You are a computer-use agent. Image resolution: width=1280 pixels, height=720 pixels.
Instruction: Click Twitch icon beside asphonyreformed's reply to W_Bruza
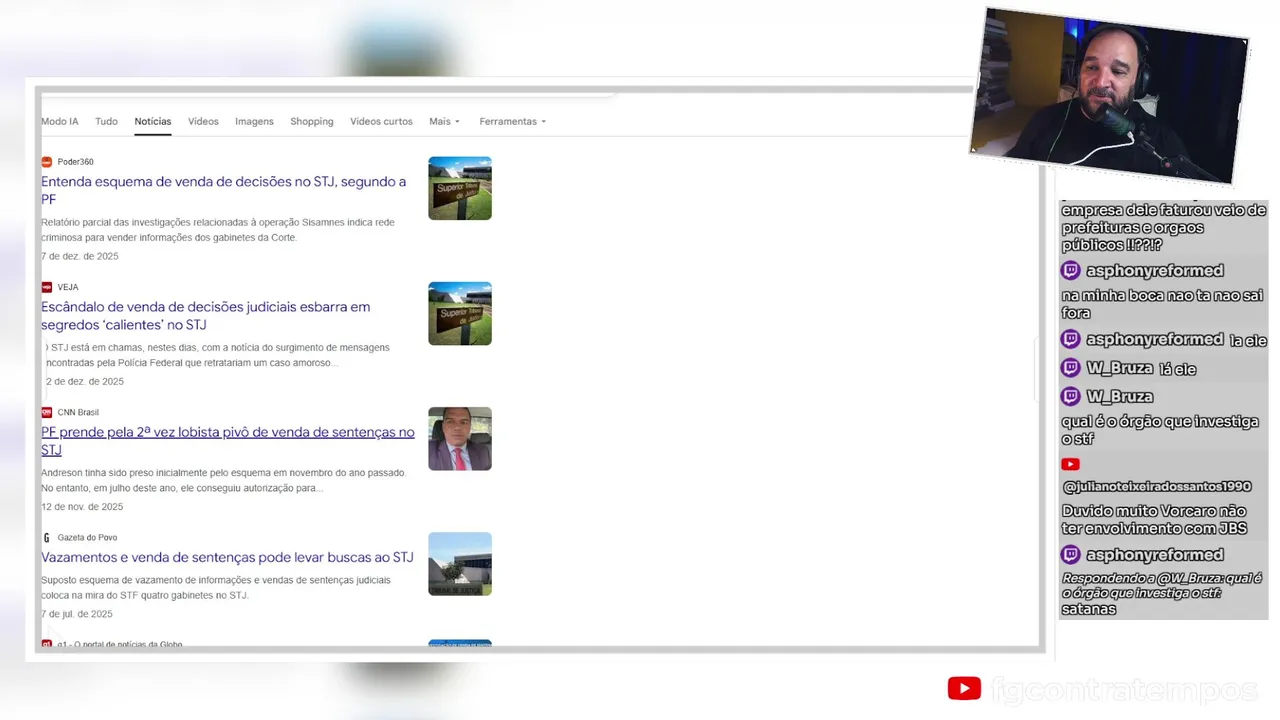click(x=1071, y=554)
